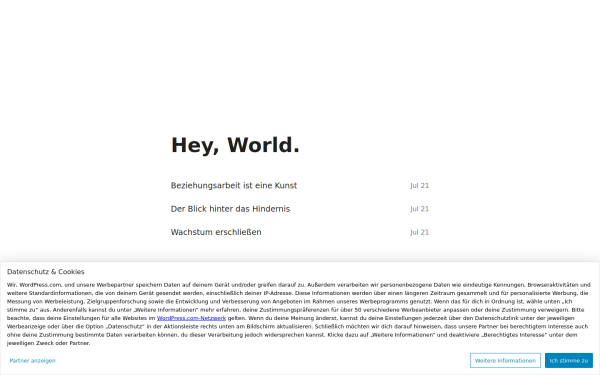Accept cookies with "Ich stimme zu"
Screen dimensions: 600x375
[569, 360]
